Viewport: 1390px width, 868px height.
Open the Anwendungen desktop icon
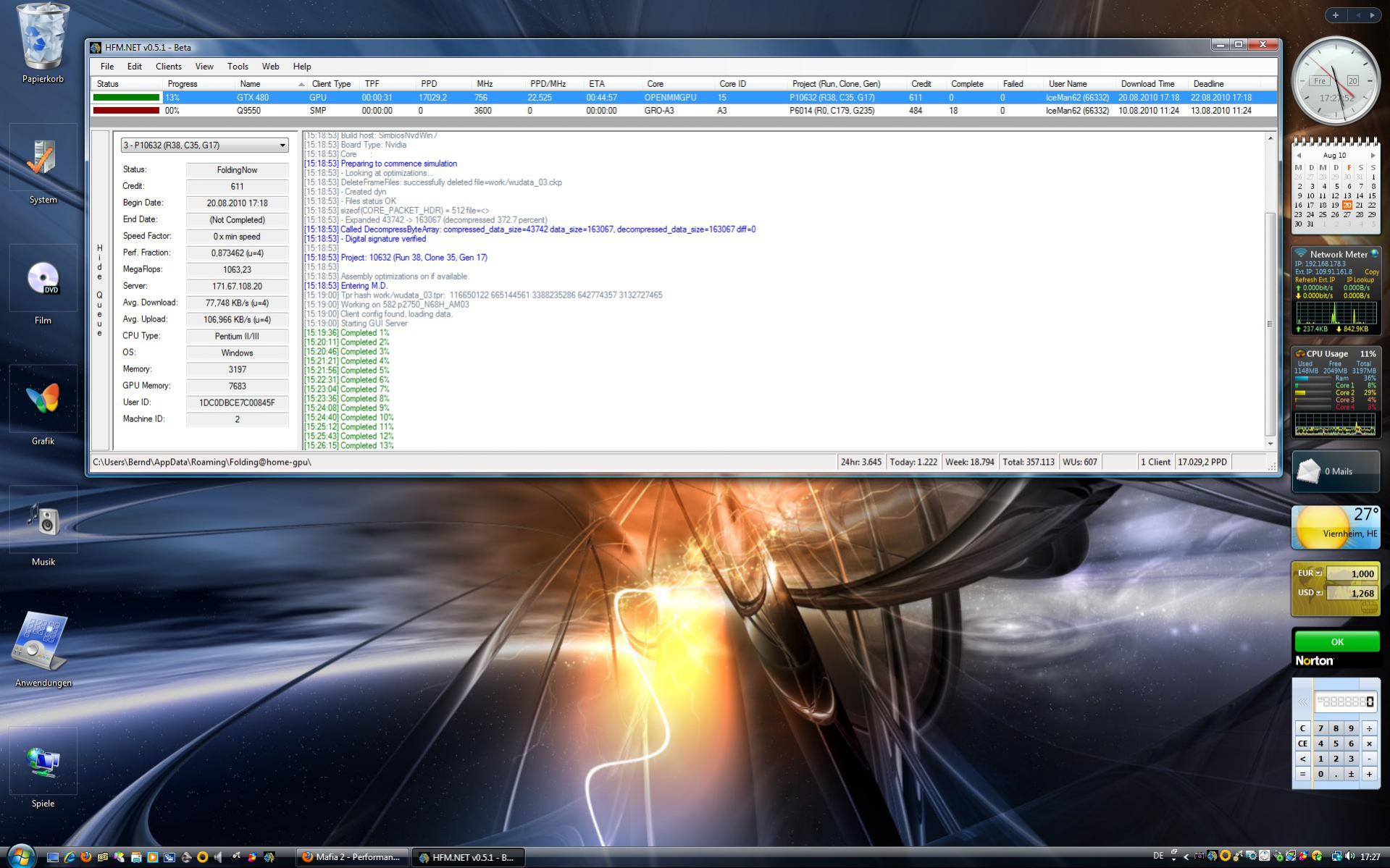tap(43, 648)
